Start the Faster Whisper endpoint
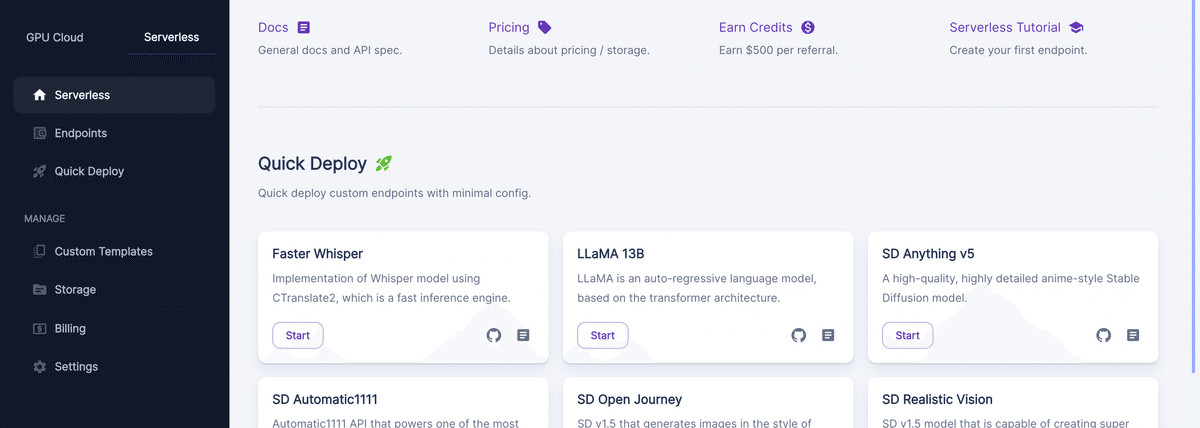Viewport: 1200px width, 428px height. 298,336
